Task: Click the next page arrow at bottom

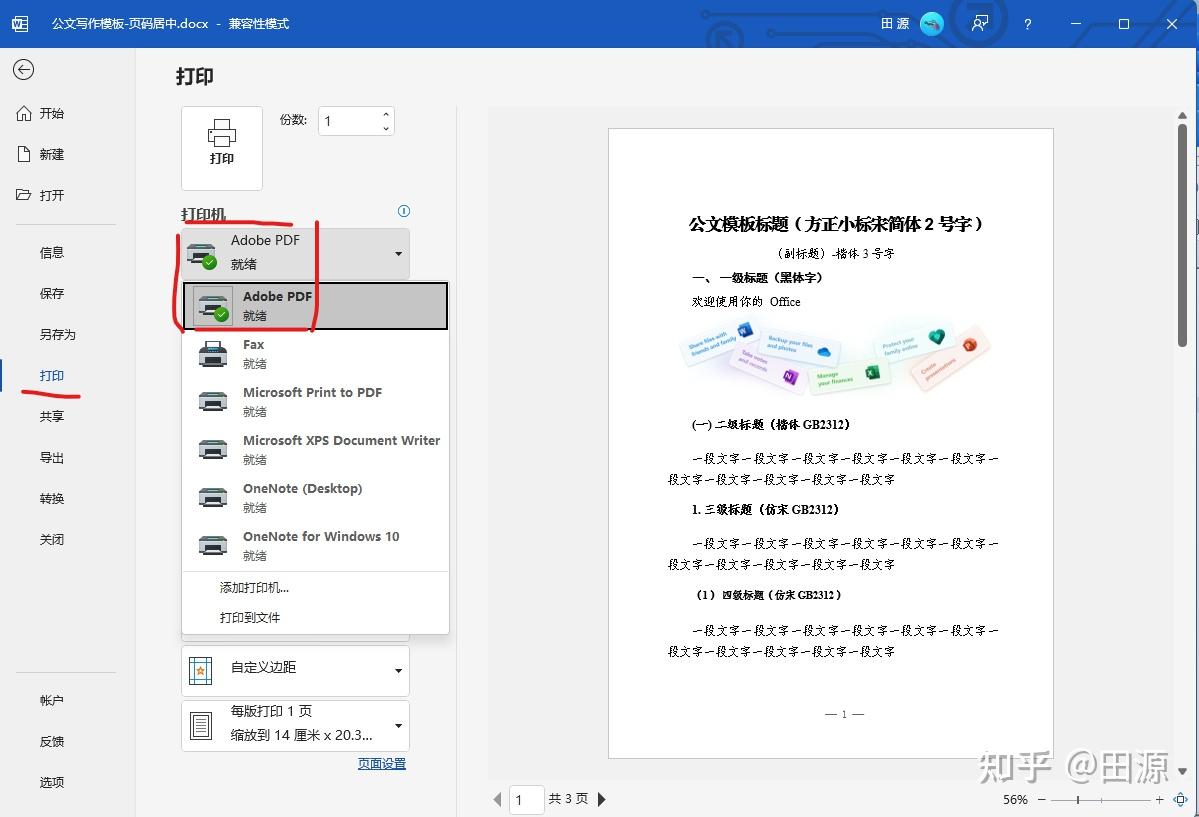Action: (x=601, y=799)
